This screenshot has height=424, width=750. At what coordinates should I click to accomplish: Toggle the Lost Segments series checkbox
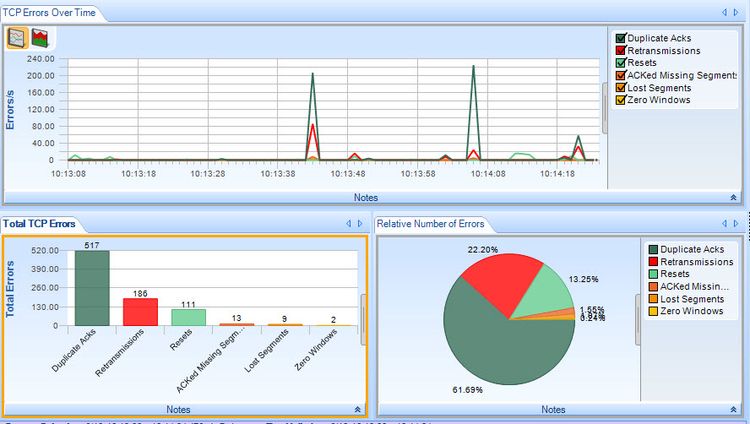tap(621, 88)
